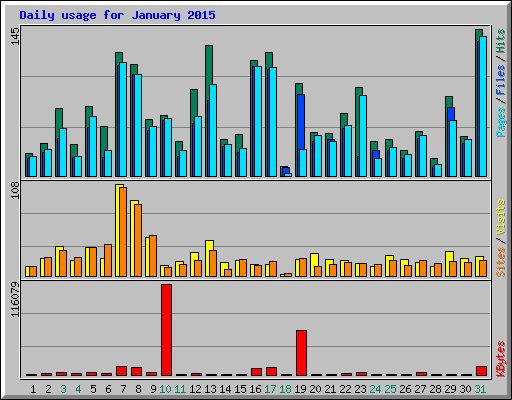Click the 'Visits' legend label
The width and height of the screenshot is (512, 400).
pos(501,217)
